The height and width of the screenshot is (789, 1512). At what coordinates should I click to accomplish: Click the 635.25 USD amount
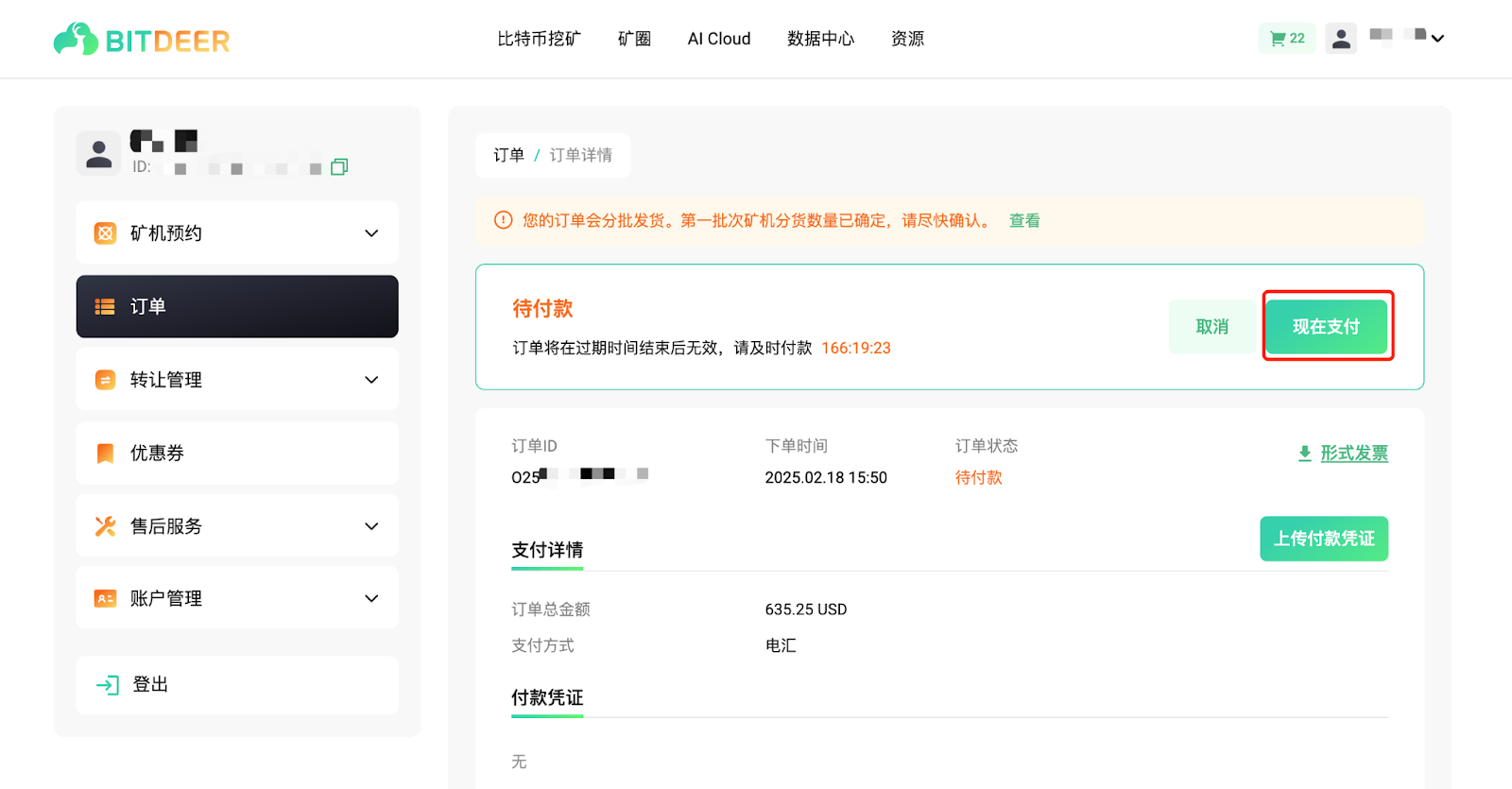806,609
